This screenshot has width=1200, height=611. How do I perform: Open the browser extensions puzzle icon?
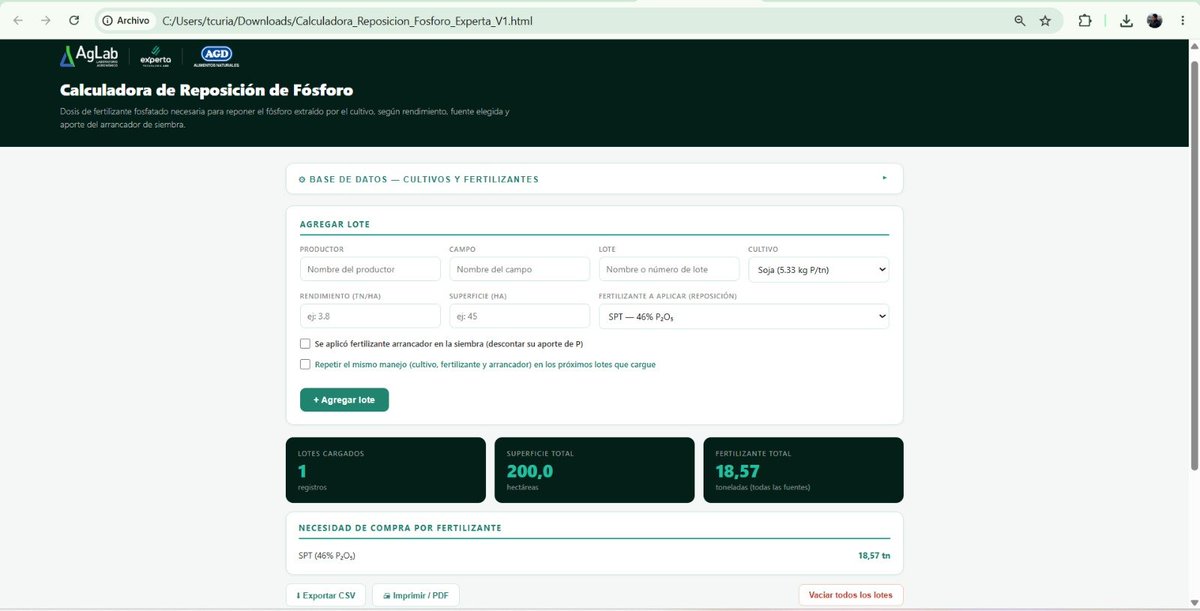[x=1085, y=20]
